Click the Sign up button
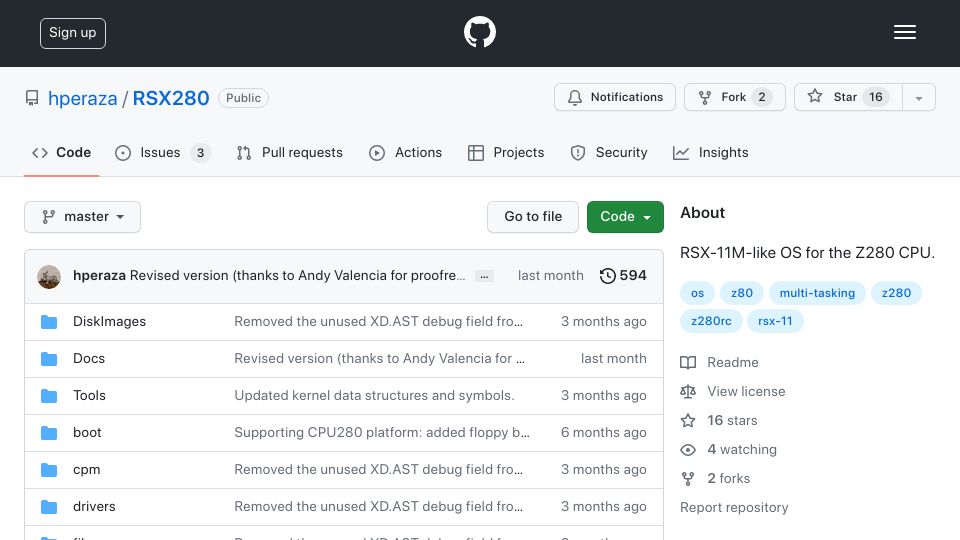 pos(73,33)
